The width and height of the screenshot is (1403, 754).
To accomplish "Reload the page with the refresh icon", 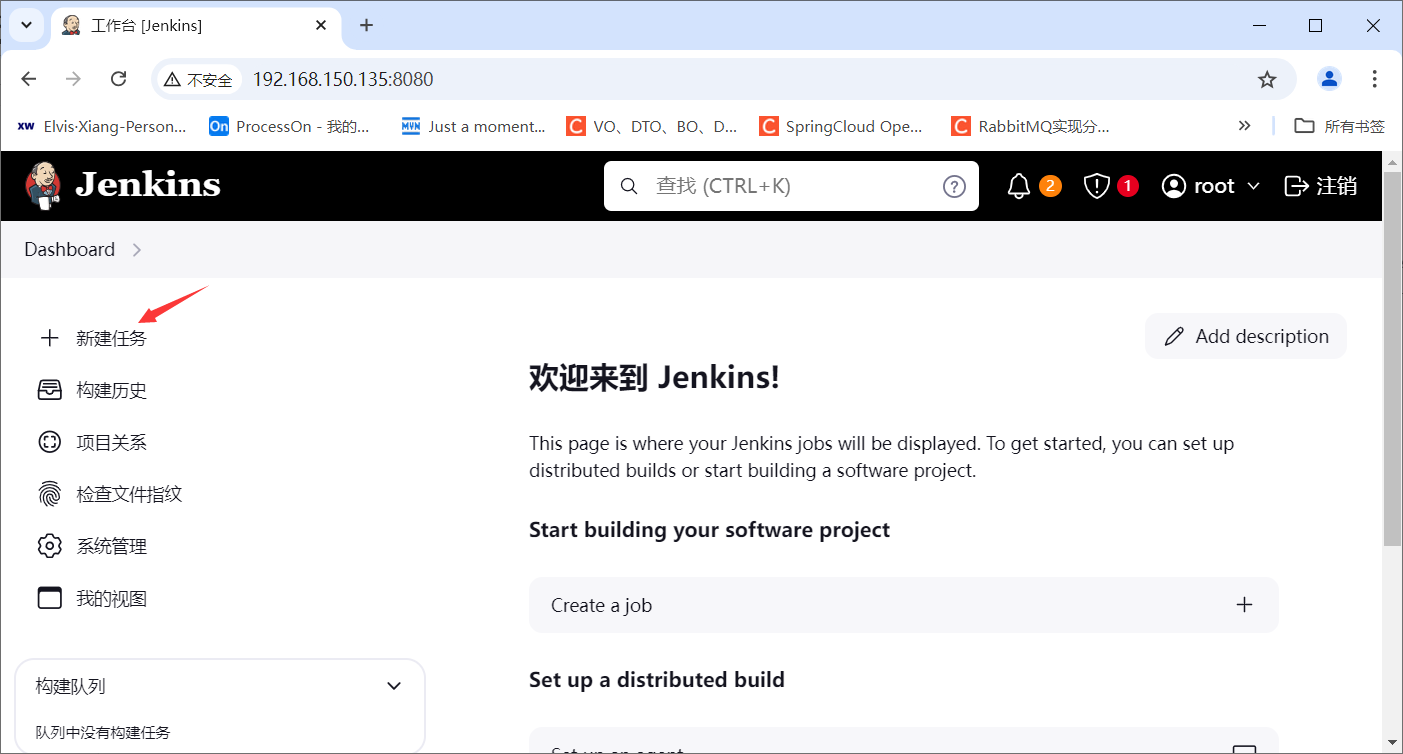I will (118, 79).
